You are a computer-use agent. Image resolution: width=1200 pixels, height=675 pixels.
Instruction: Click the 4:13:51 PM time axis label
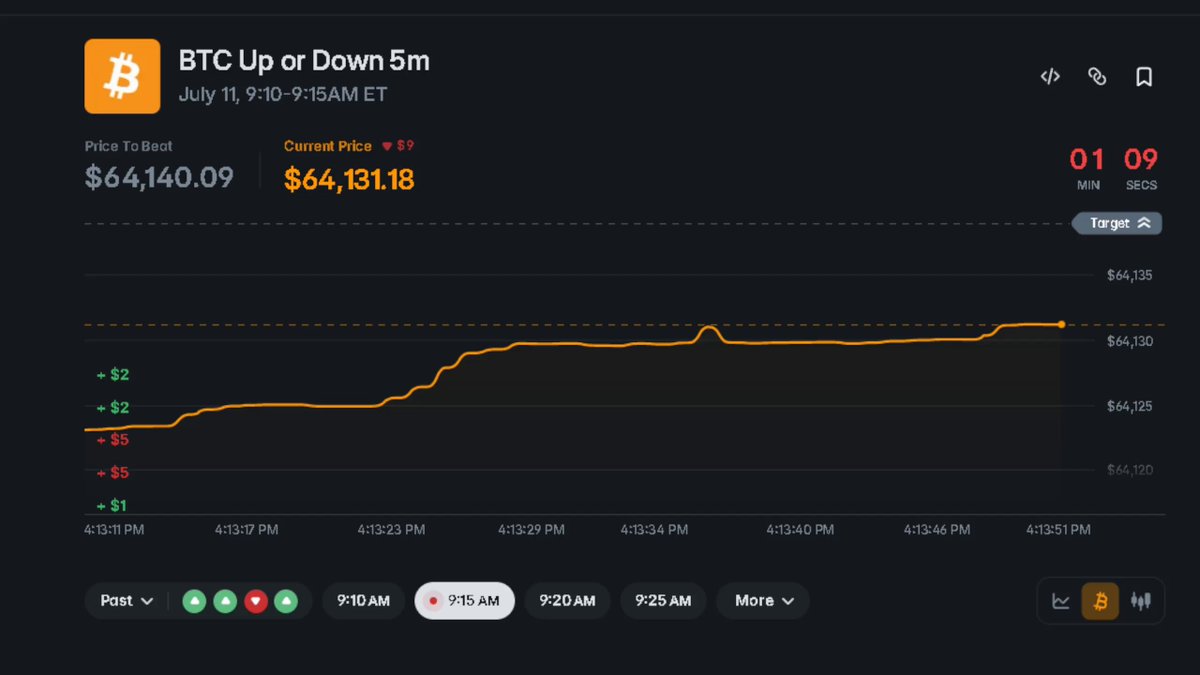[x=1056, y=529]
